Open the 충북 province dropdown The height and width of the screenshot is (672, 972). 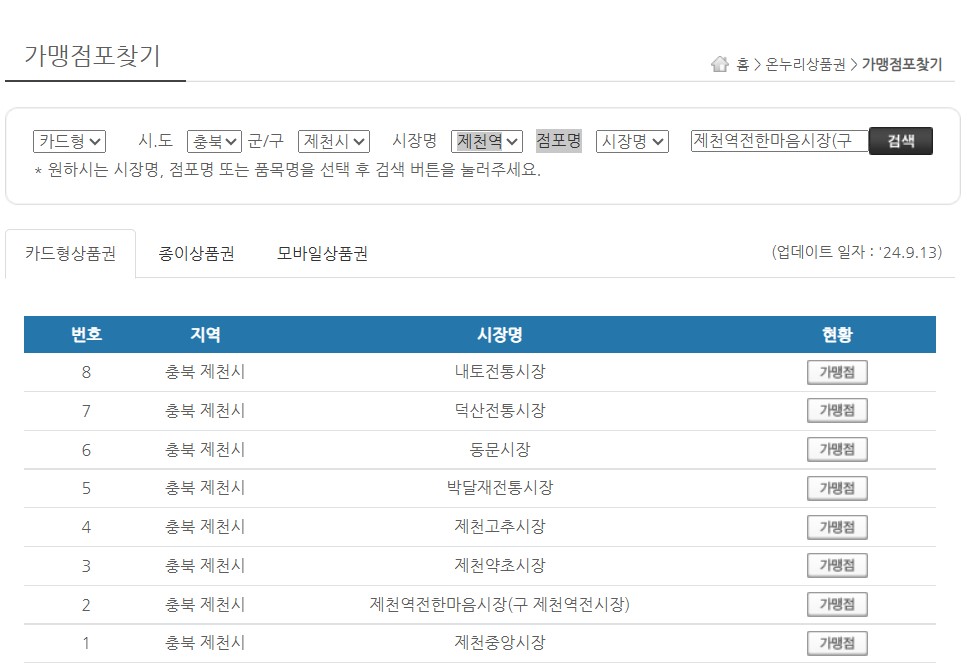tap(214, 141)
